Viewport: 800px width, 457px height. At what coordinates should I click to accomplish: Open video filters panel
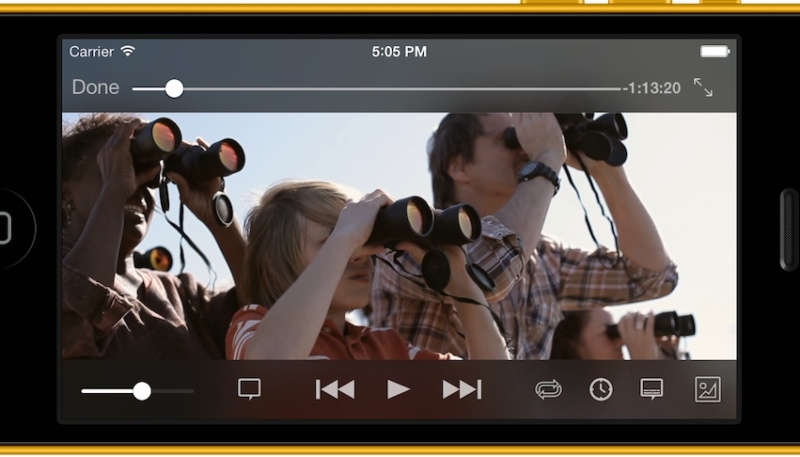tap(707, 390)
